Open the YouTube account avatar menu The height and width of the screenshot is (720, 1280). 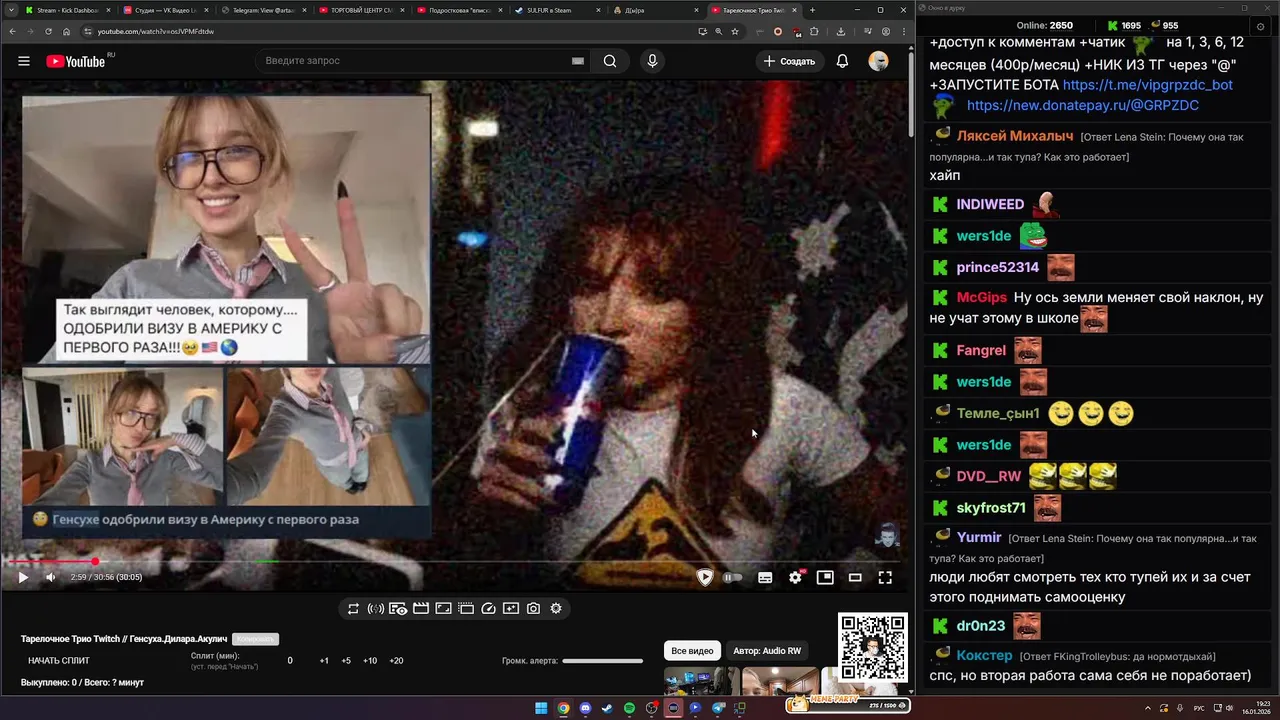pos(878,61)
